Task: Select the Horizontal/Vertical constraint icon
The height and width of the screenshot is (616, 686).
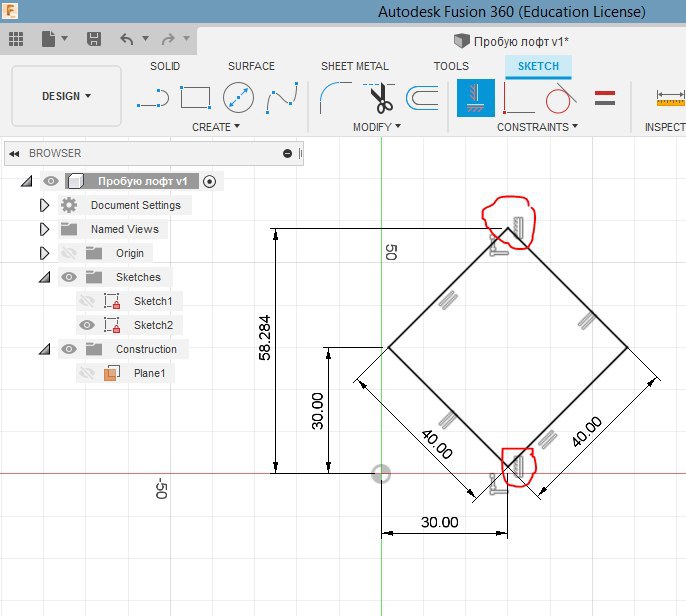Action: (476, 98)
